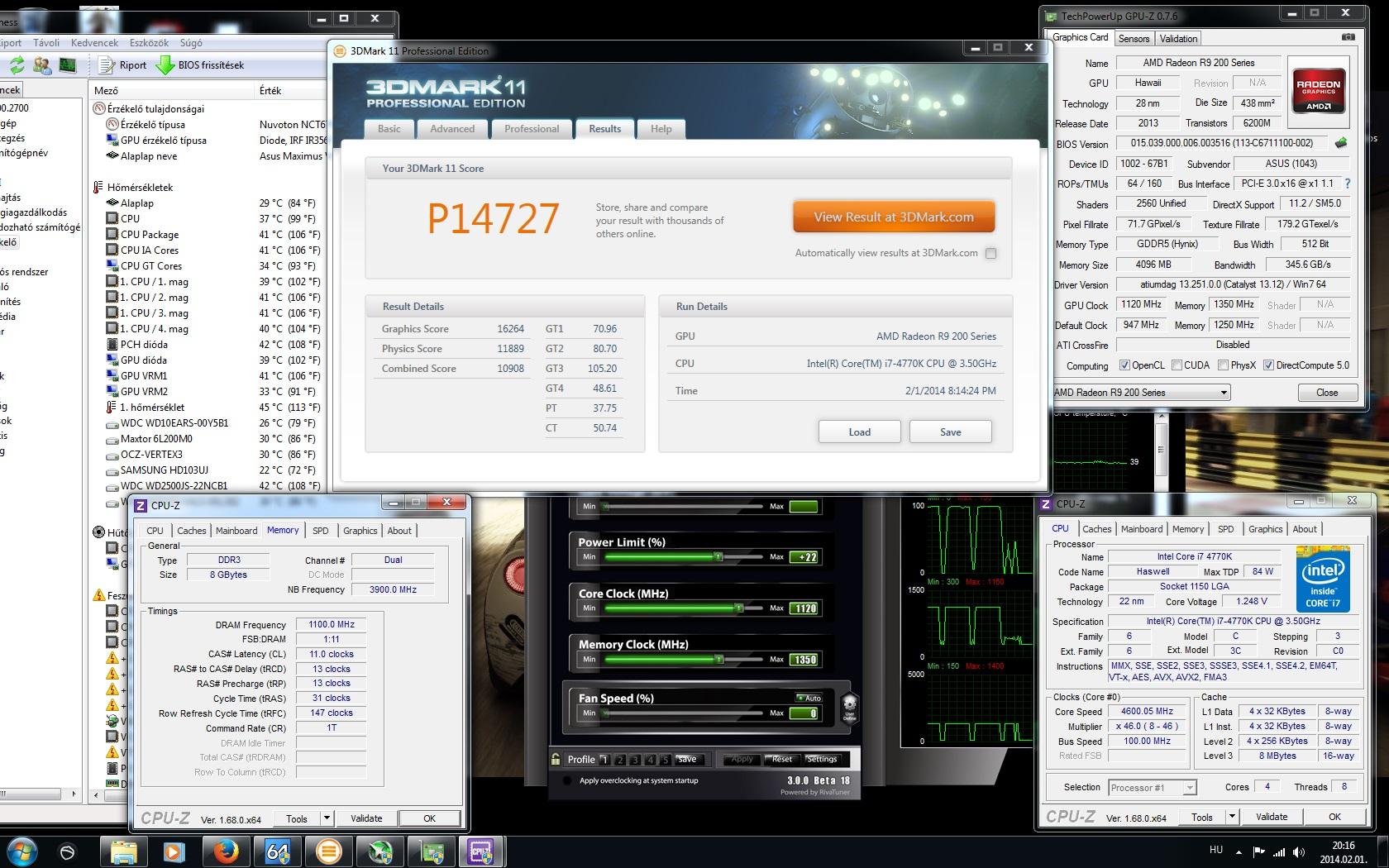1389x868 pixels.
Task: Click the green refresh arrows in AIDA64 toolbar
Action: [x=16, y=64]
